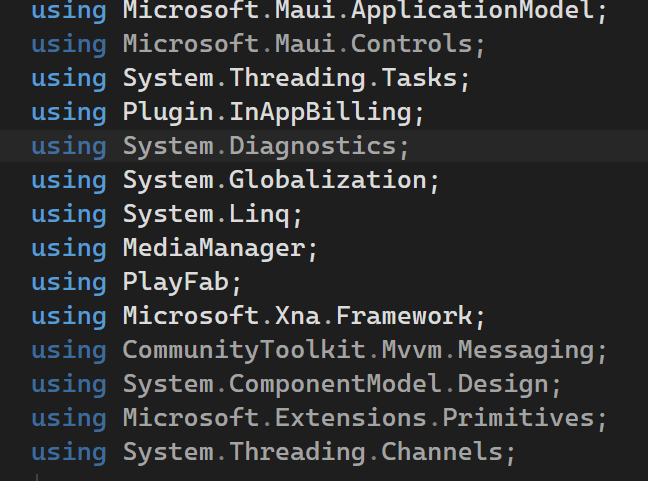Click on Microsoft.Xna.Framework namespace

click(298, 316)
